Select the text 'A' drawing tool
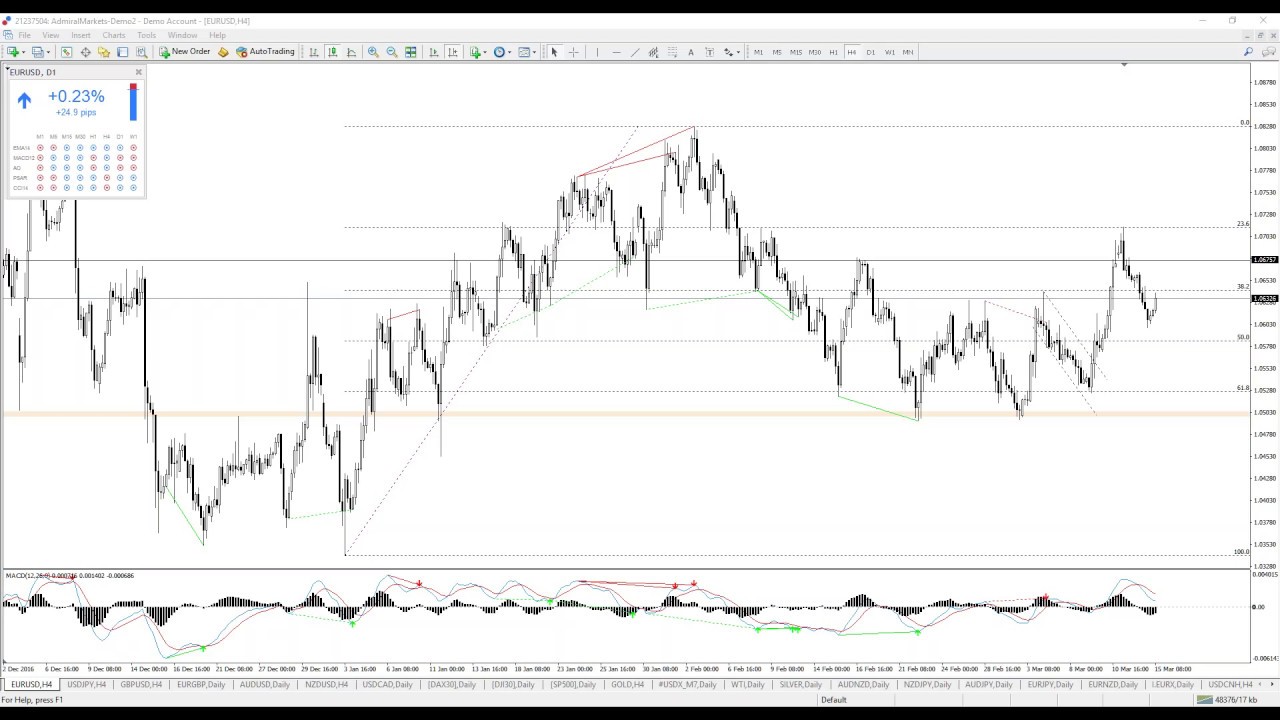The height and width of the screenshot is (720, 1280). (x=691, y=52)
